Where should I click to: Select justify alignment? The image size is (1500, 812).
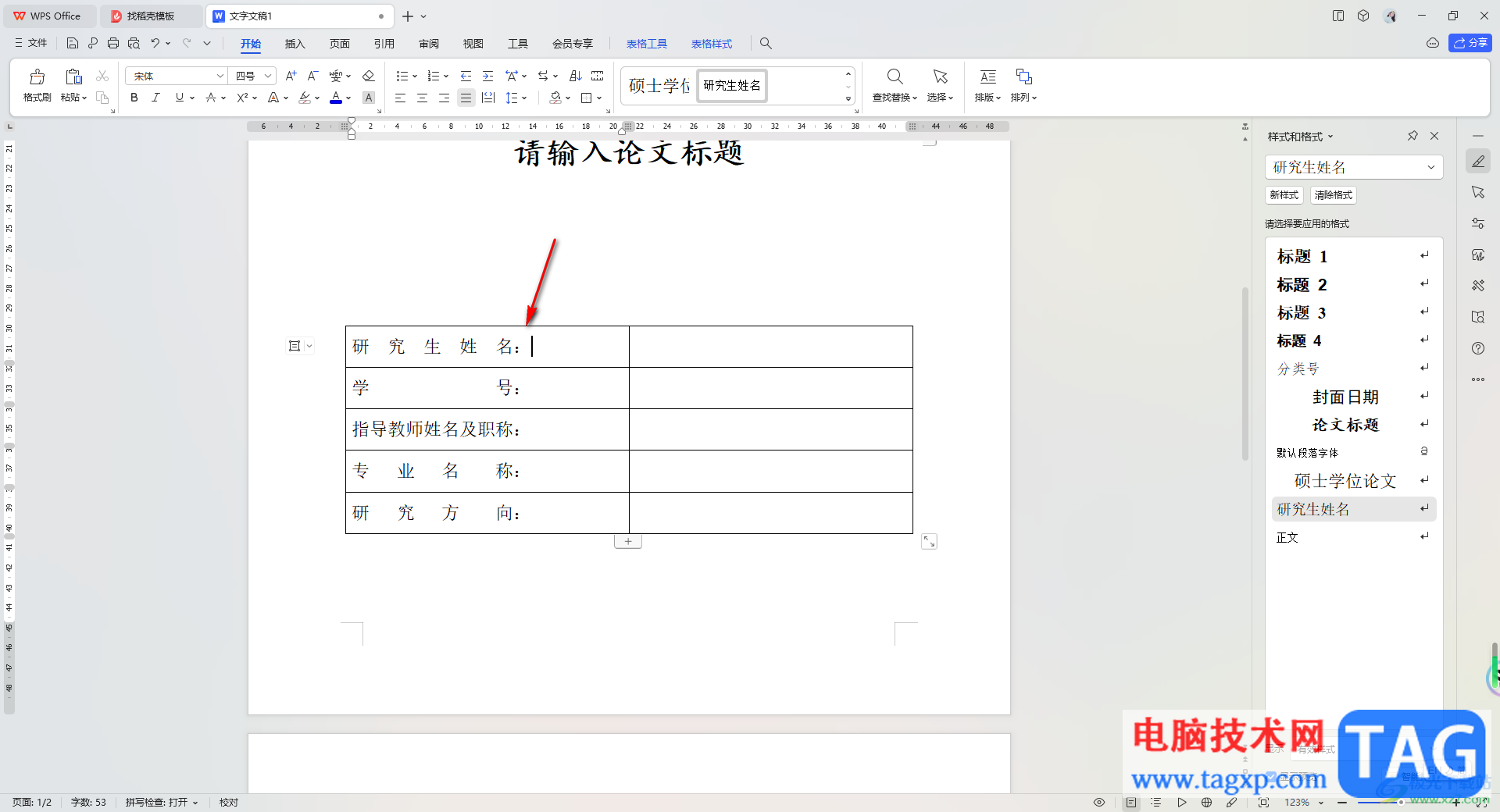click(x=466, y=98)
